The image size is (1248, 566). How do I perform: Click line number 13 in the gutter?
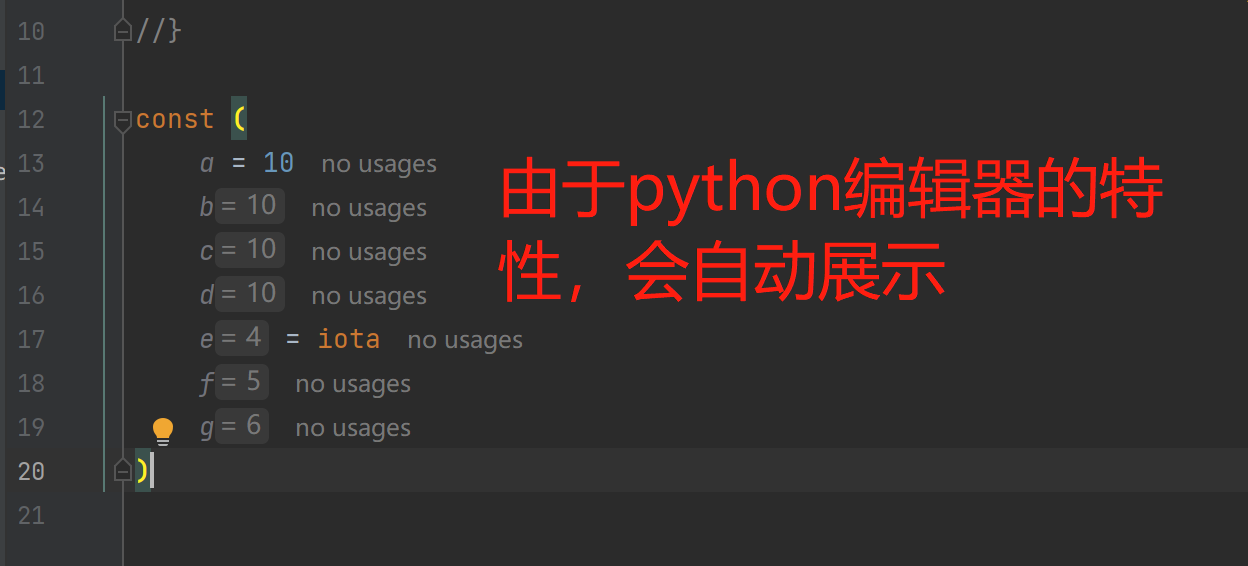(31, 163)
